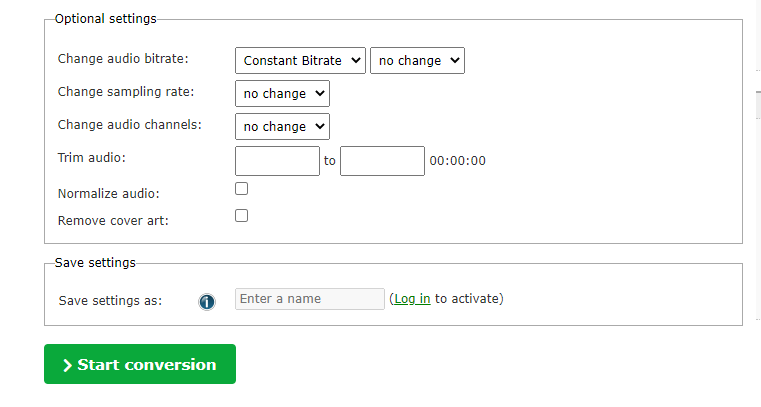The image size is (761, 407).
Task: Click the 'Remove cover art:' label text
Action: 113,220
